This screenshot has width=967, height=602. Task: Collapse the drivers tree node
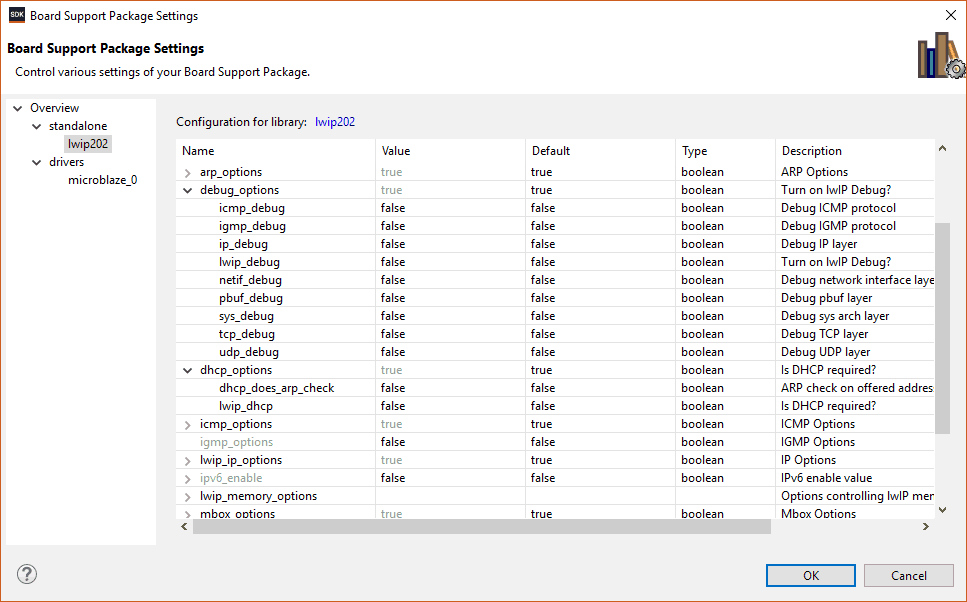(37, 162)
